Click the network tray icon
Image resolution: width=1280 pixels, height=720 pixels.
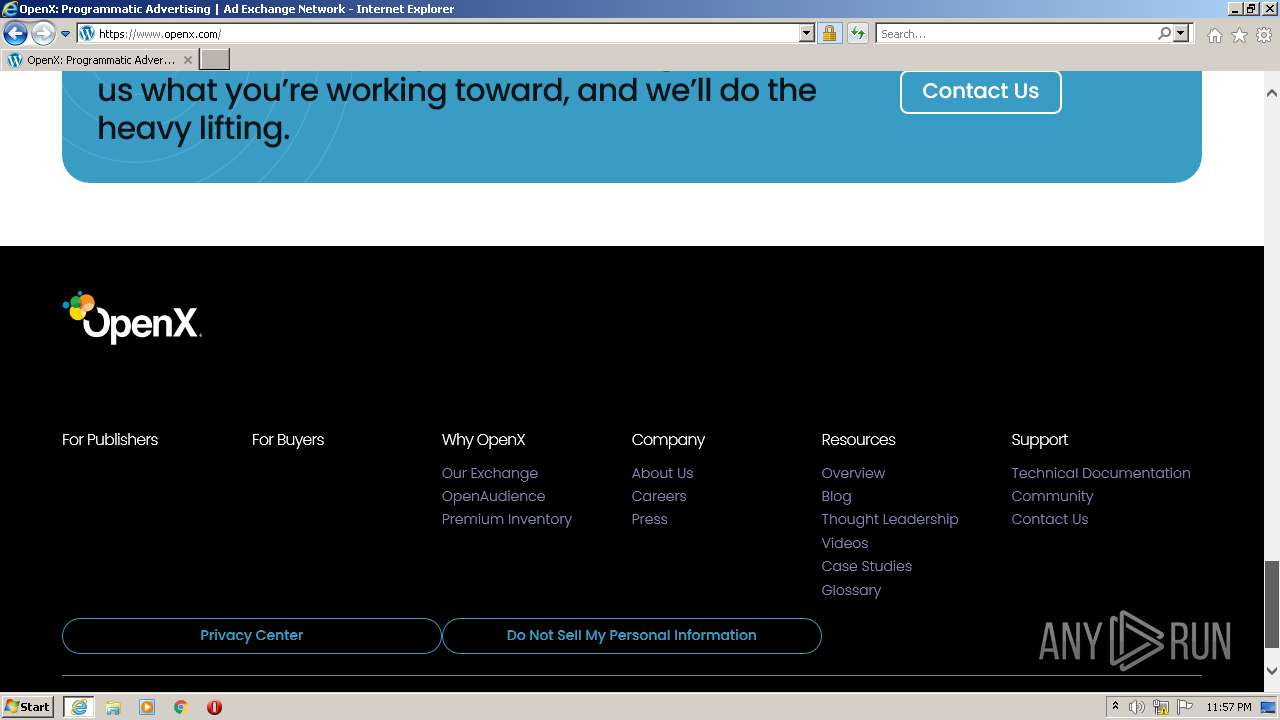[x=1161, y=707]
